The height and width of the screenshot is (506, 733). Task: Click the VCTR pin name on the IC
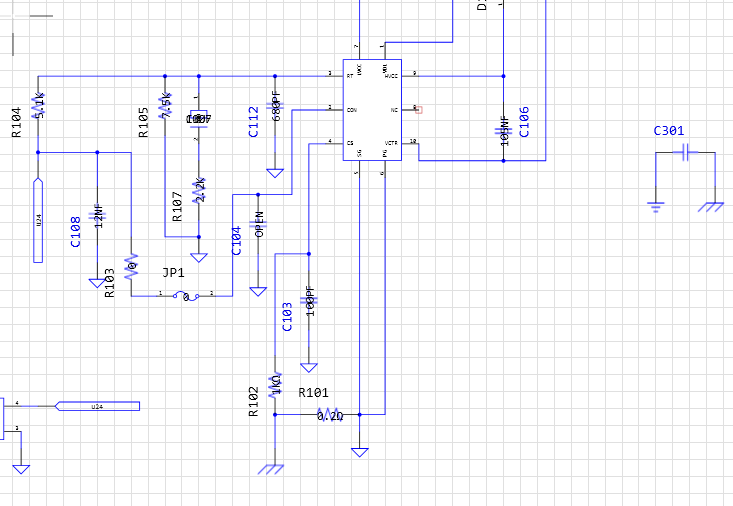click(x=391, y=143)
